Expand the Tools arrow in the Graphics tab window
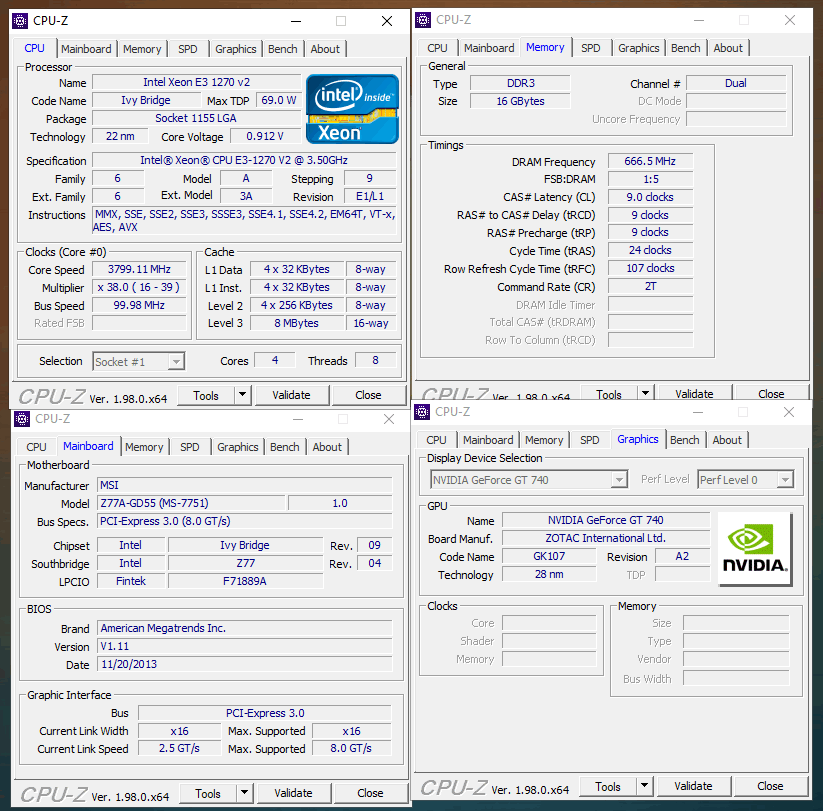This screenshot has width=823, height=811. pos(645,786)
